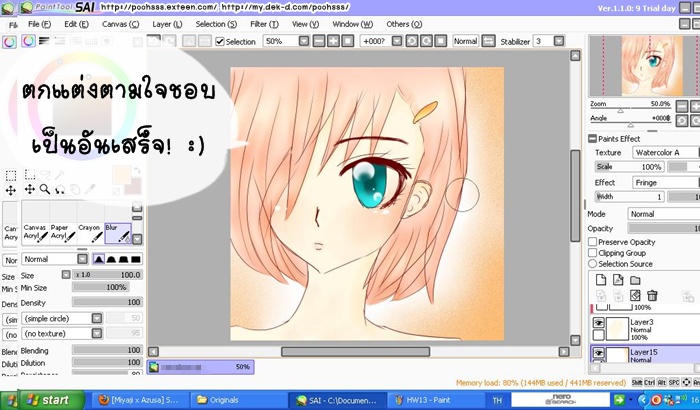The height and width of the screenshot is (410, 700).
Task: Open the Filter menu
Action: click(264, 24)
